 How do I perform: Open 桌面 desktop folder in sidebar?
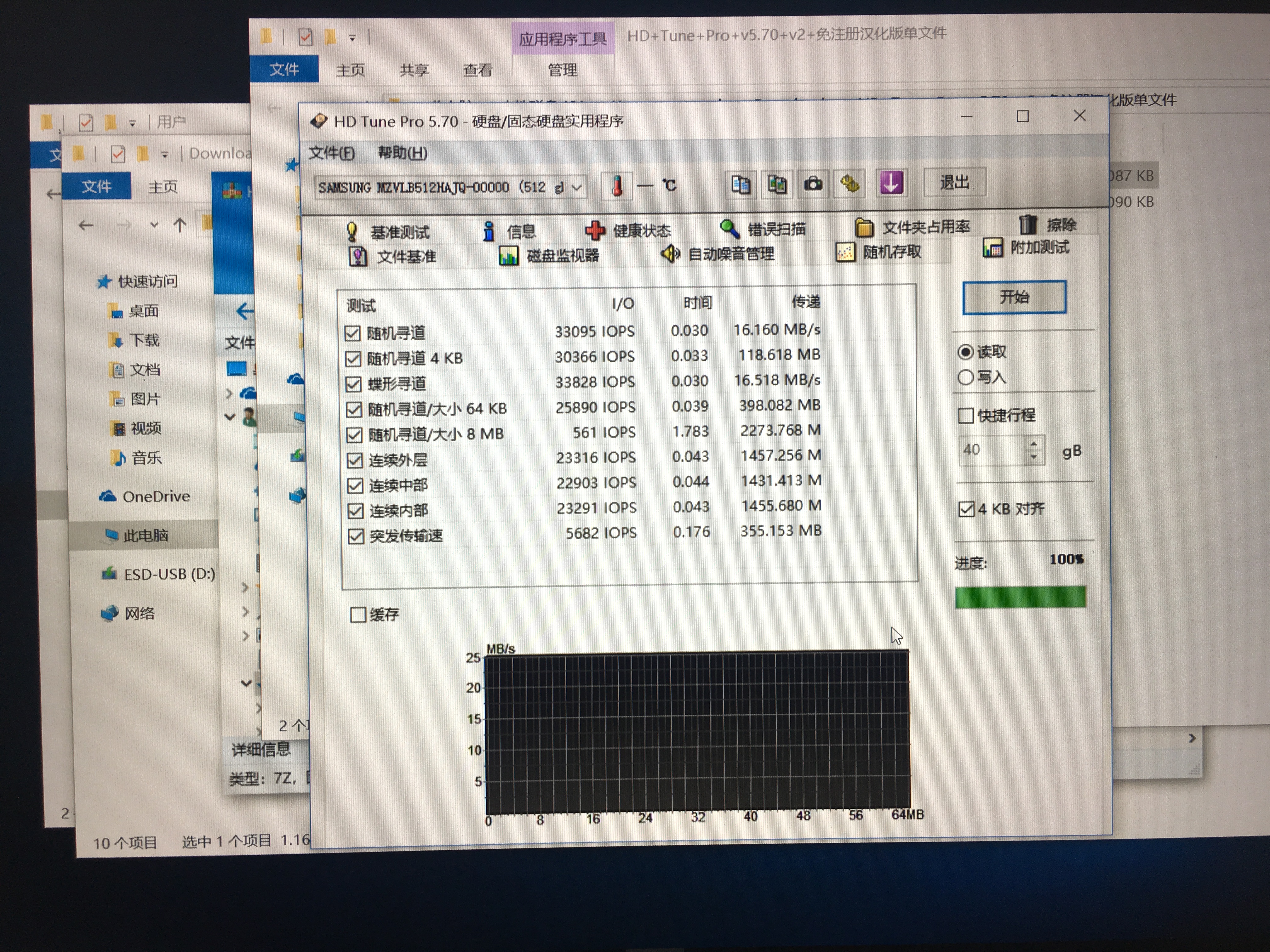133,311
